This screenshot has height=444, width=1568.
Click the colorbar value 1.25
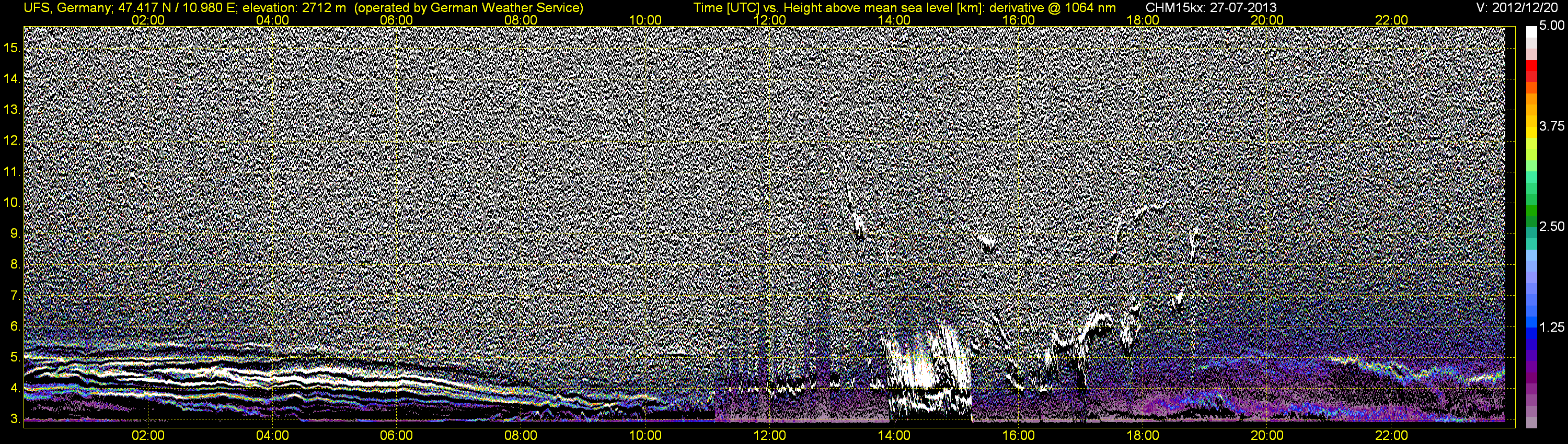click(x=1552, y=327)
